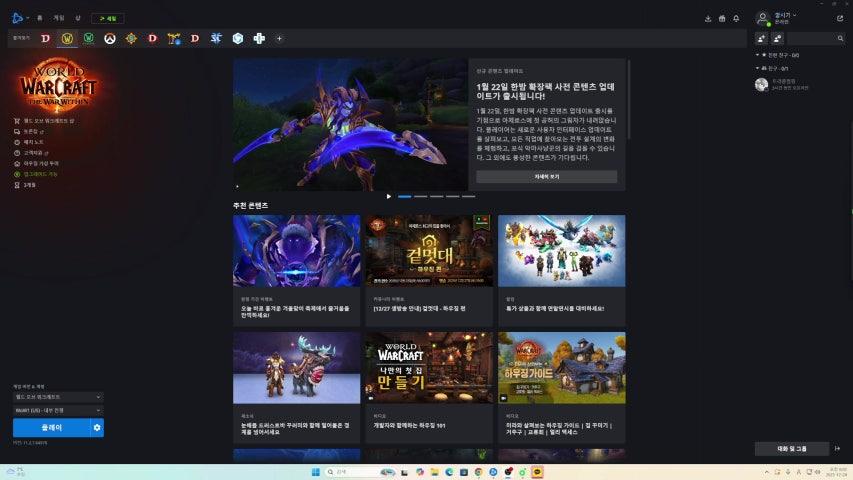Open the gift box icon
This screenshot has width=853, height=480.
(722, 18)
